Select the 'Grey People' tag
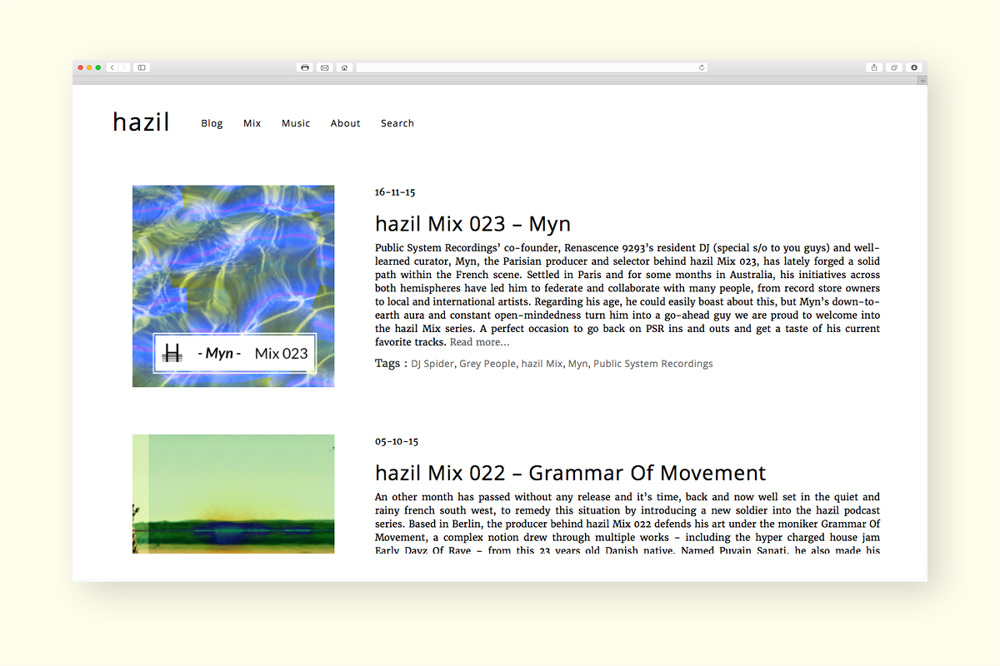 (x=487, y=364)
